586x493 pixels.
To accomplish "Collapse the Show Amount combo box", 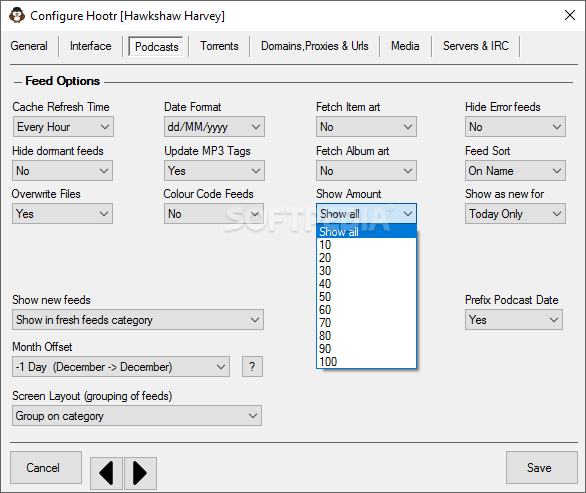I will click(x=366, y=214).
